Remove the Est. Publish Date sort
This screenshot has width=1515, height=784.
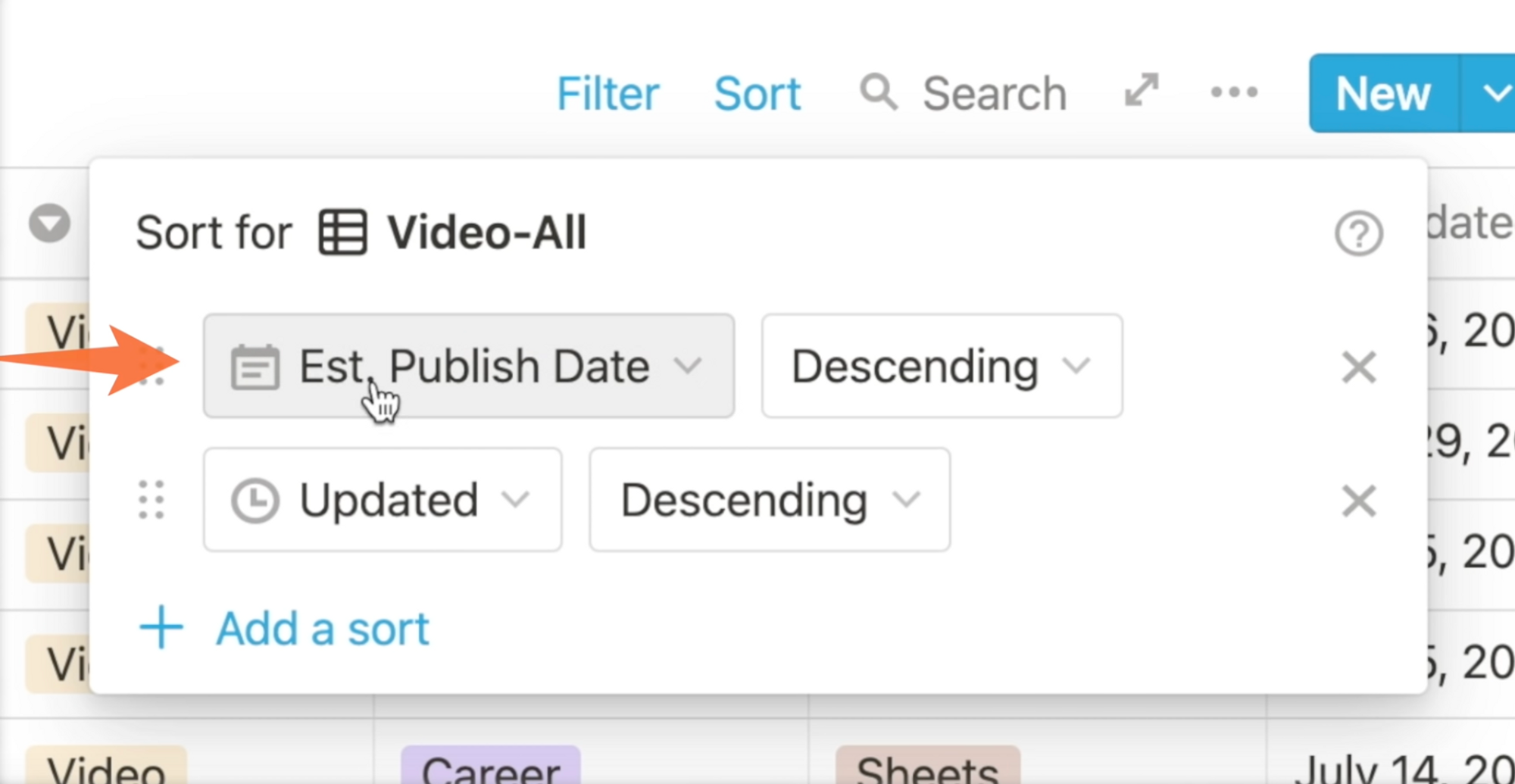tap(1358, 367)
